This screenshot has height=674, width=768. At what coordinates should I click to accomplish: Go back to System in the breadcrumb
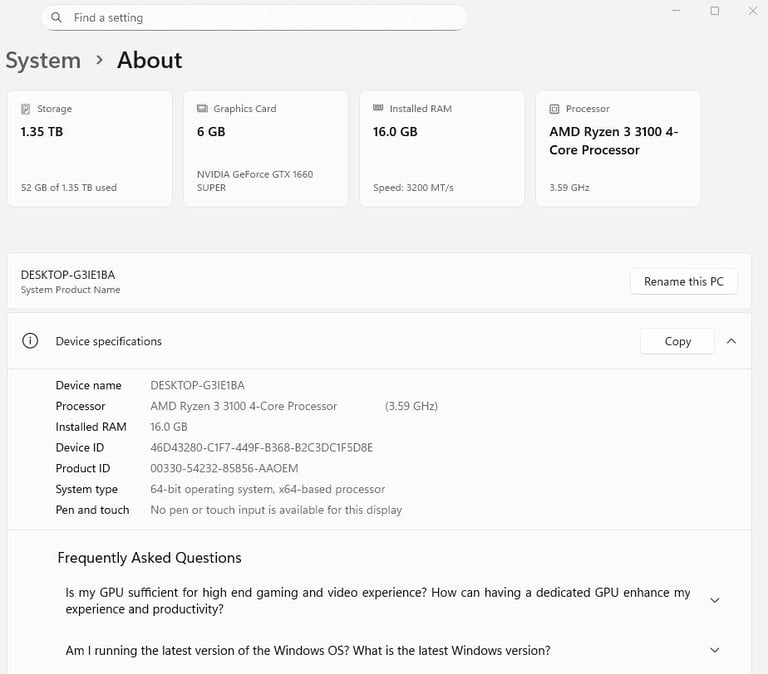43,60
